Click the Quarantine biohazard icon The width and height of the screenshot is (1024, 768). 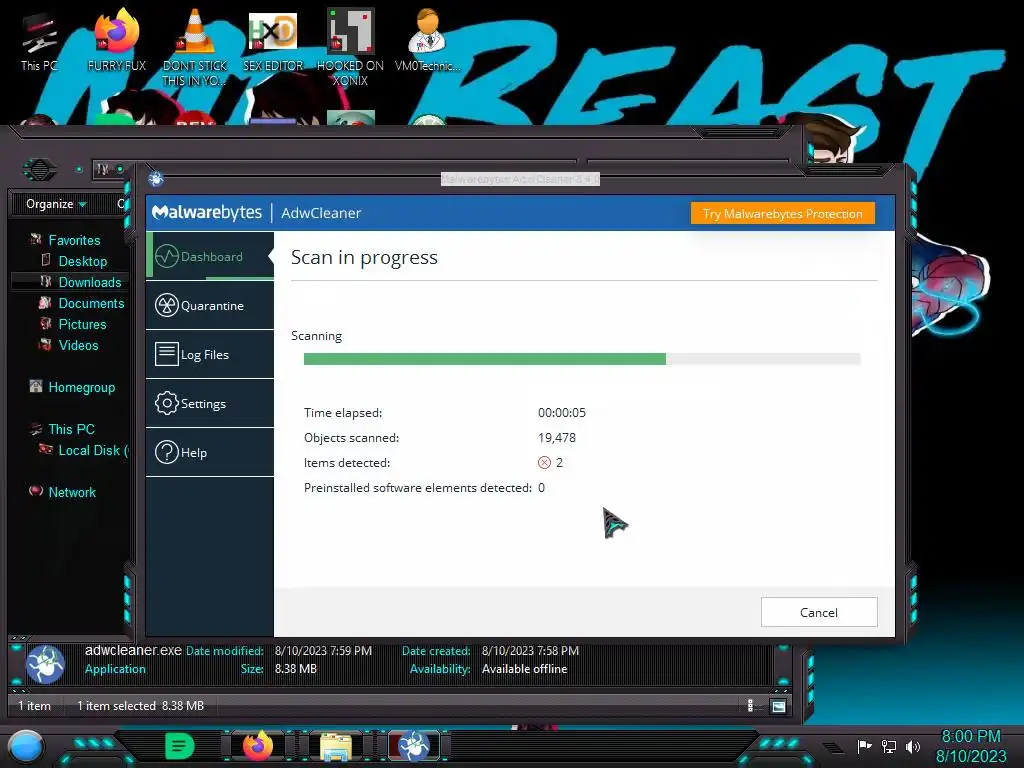tap(167, 305)
